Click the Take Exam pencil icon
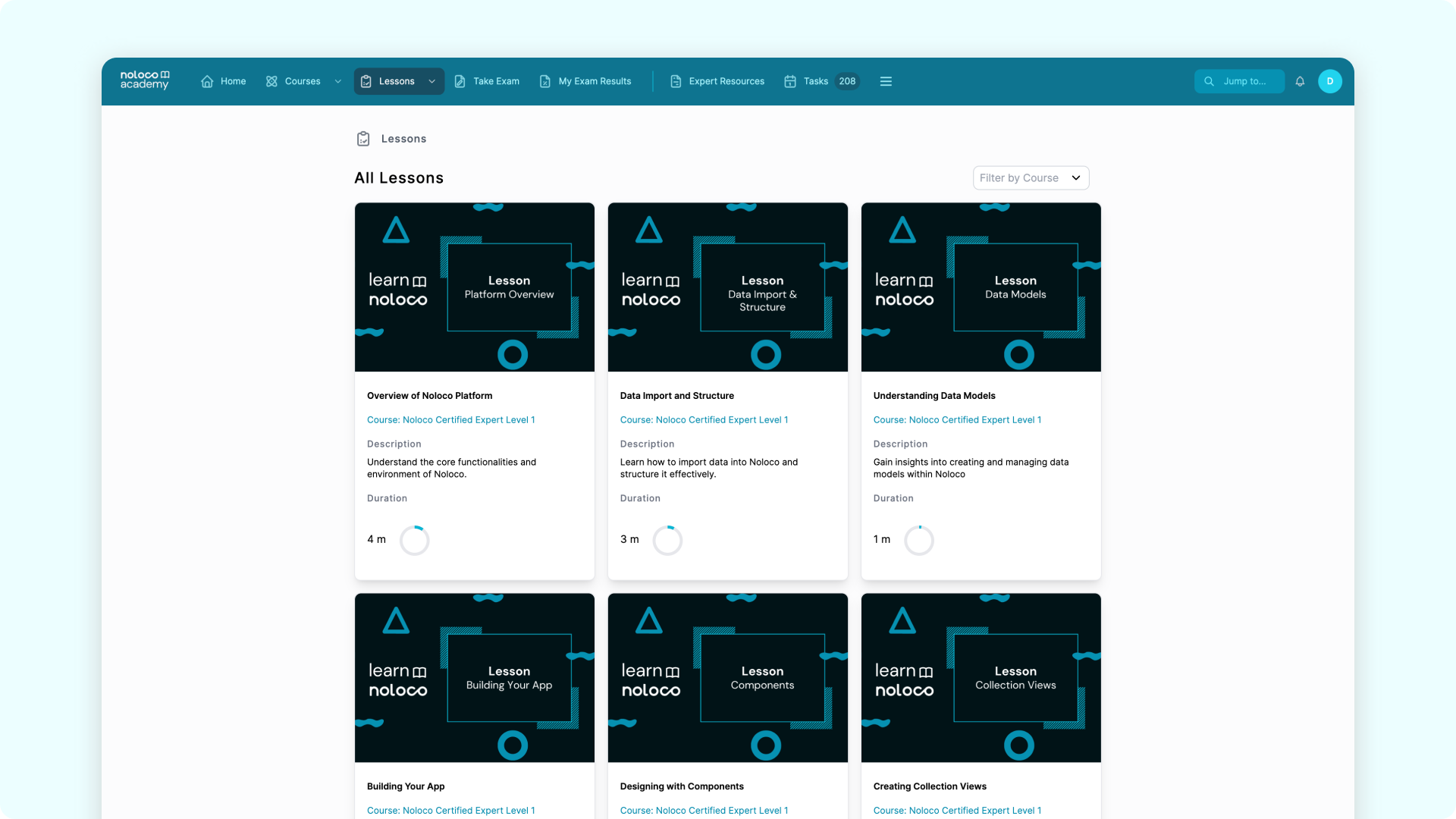1456x819 pixels. coord(460,81)
